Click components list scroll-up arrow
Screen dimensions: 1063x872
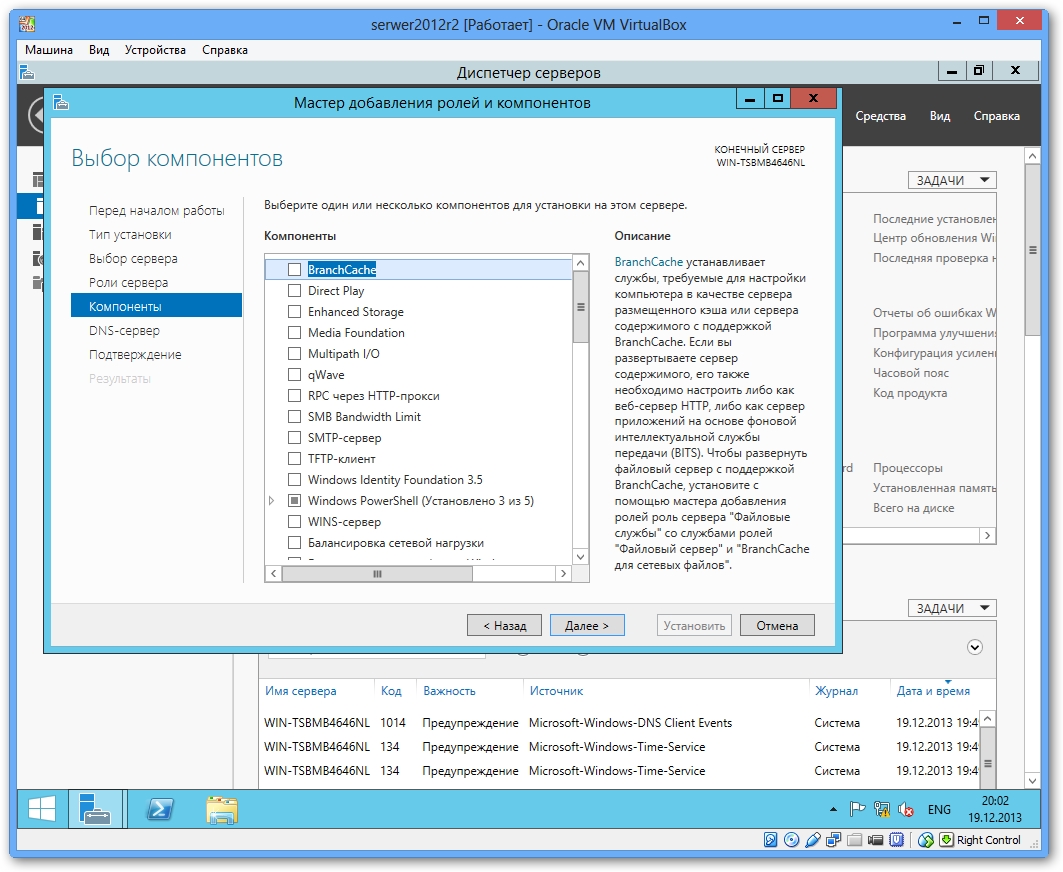coord(580,262)
